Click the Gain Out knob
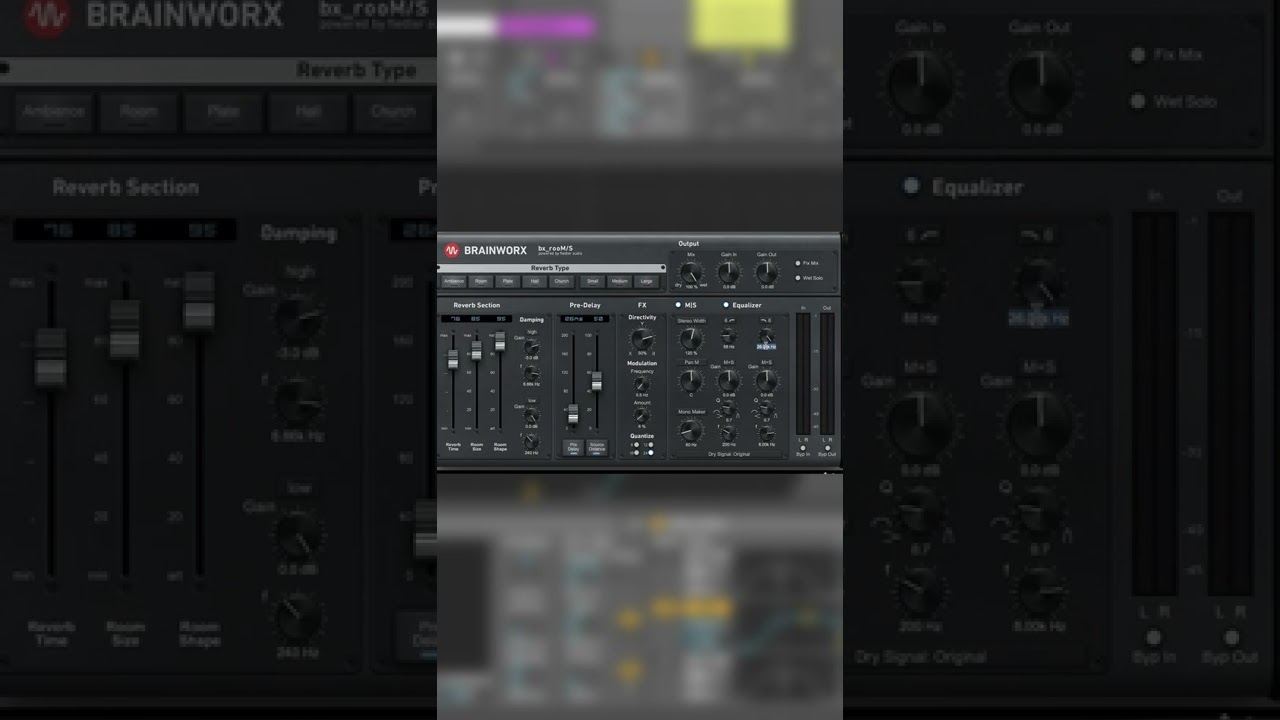 click(767, 273)
